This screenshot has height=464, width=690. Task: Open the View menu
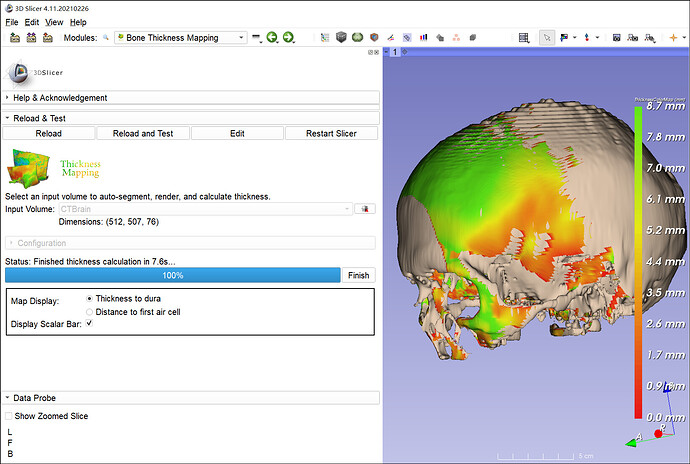(x=54, y=22)
